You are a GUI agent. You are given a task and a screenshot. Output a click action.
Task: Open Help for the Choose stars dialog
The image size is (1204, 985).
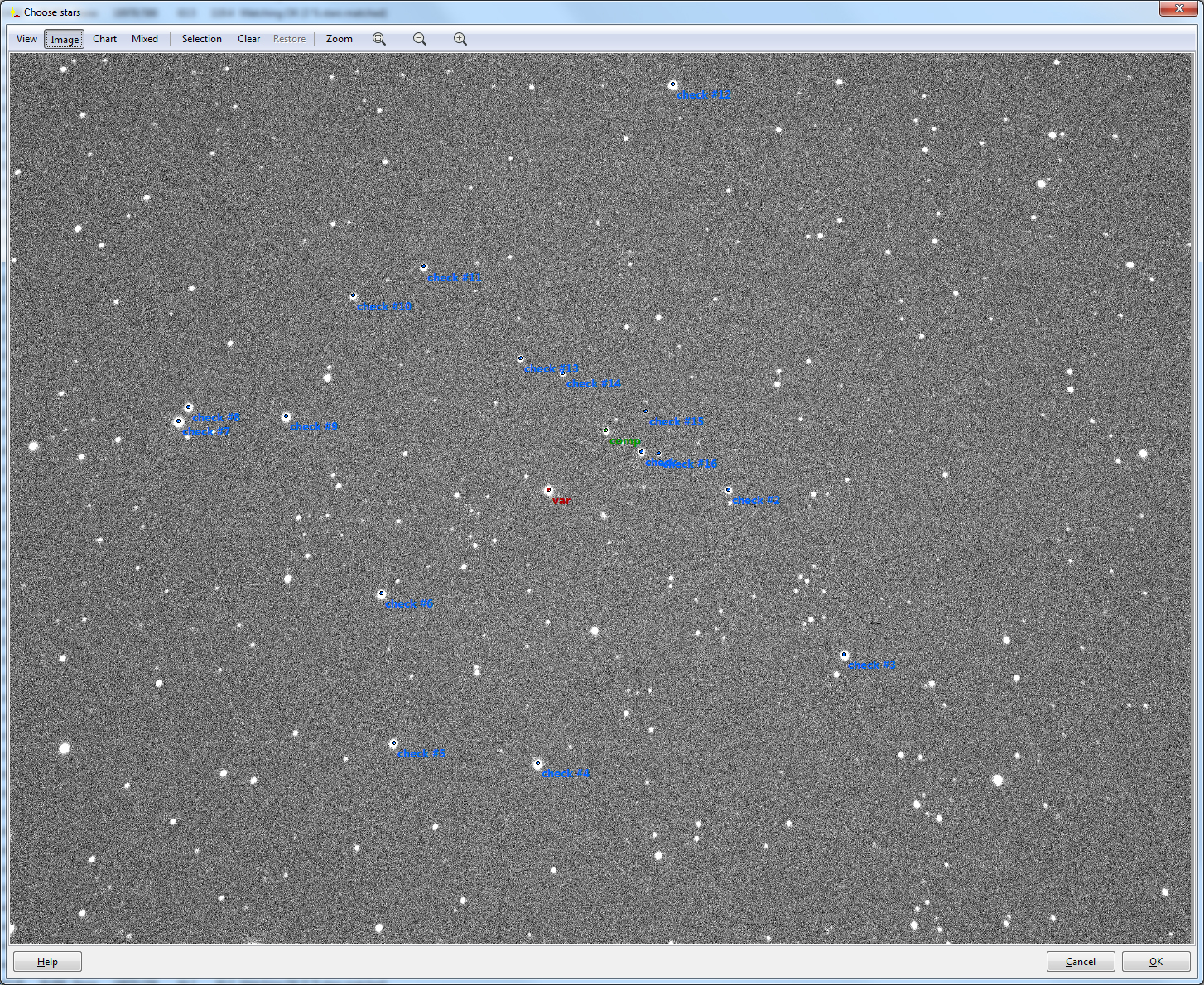[47, 962]
